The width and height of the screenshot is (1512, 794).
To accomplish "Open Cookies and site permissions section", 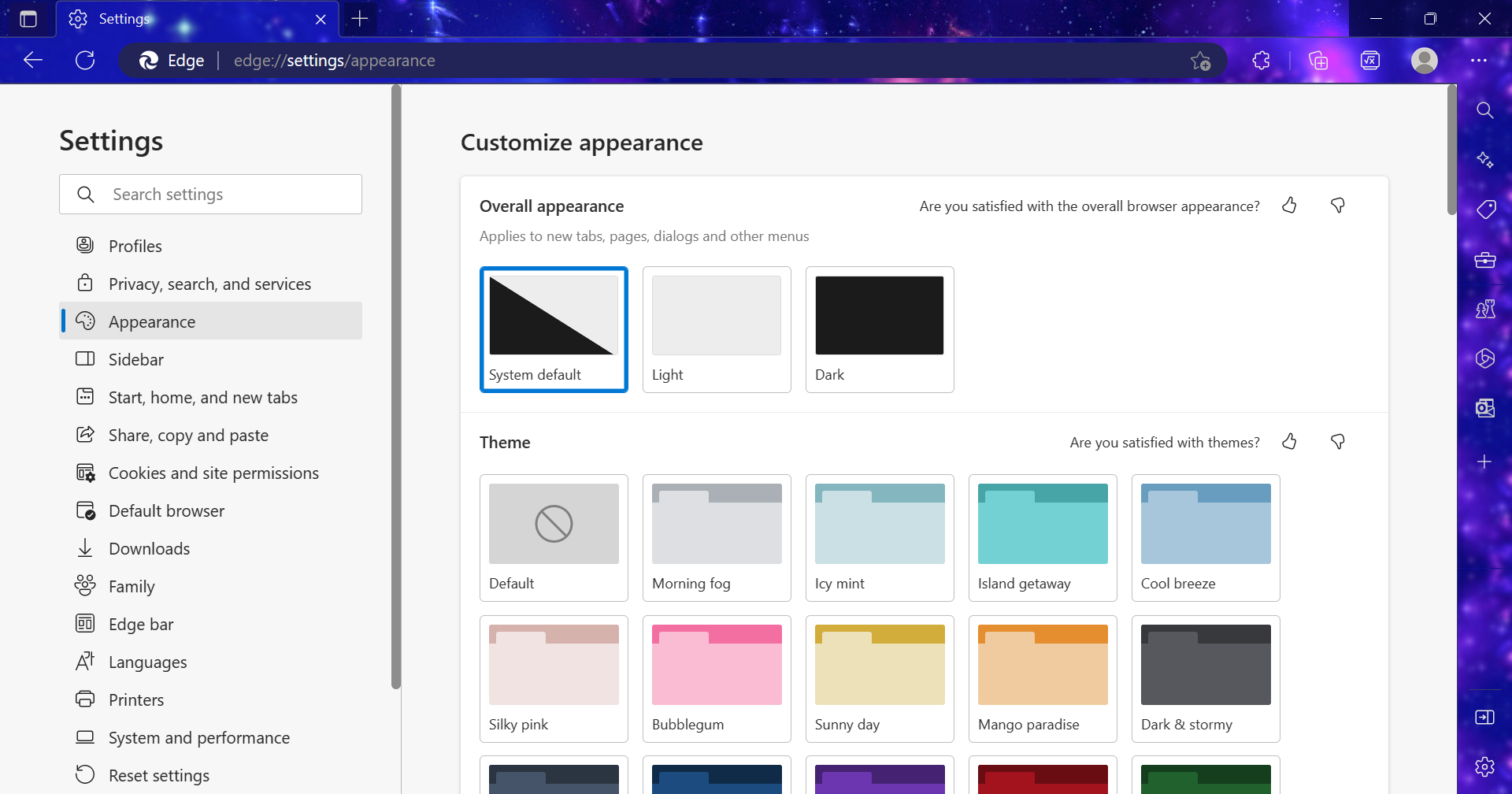I will pos(210,473).
